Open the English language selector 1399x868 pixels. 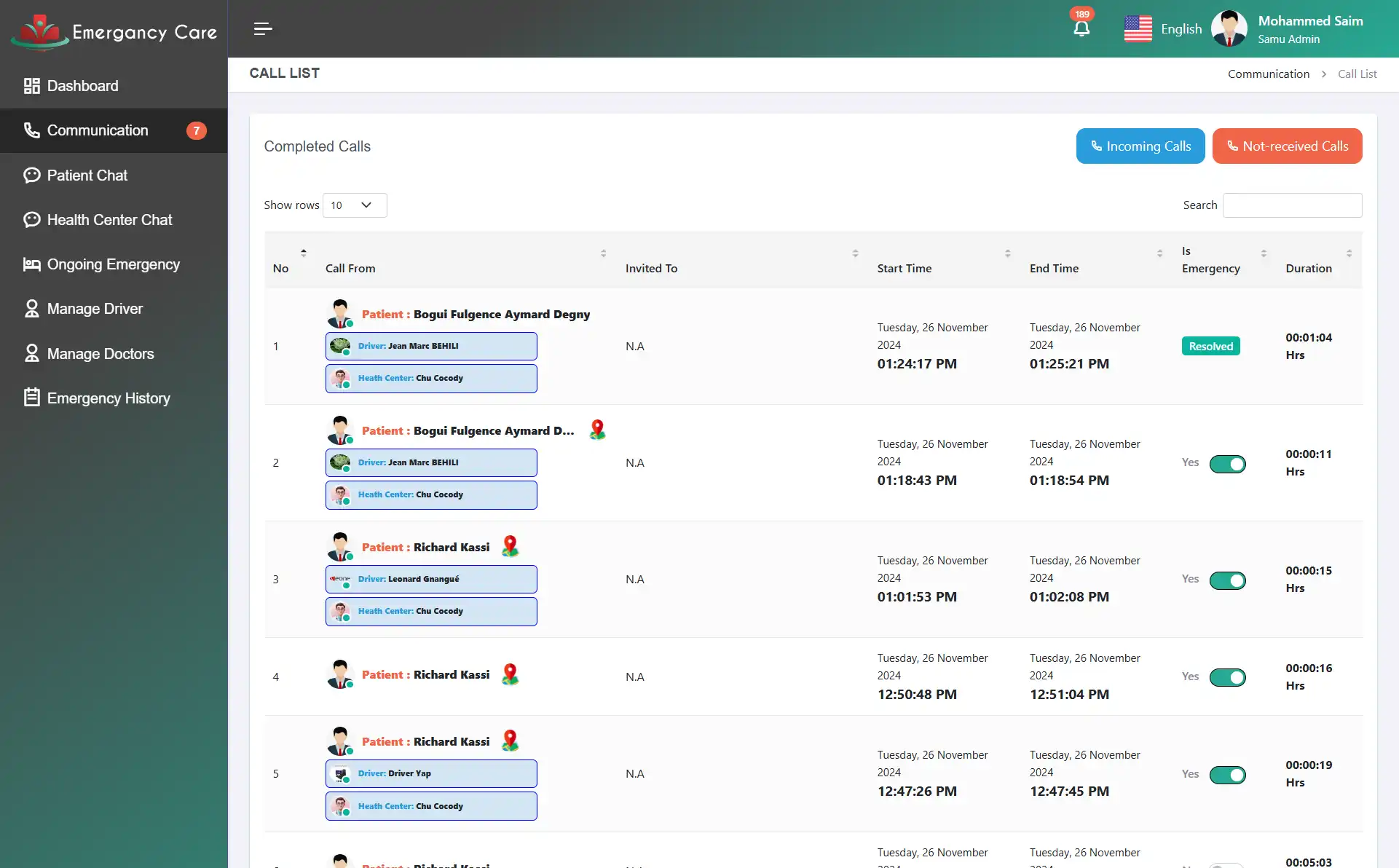click(1163, 28)
